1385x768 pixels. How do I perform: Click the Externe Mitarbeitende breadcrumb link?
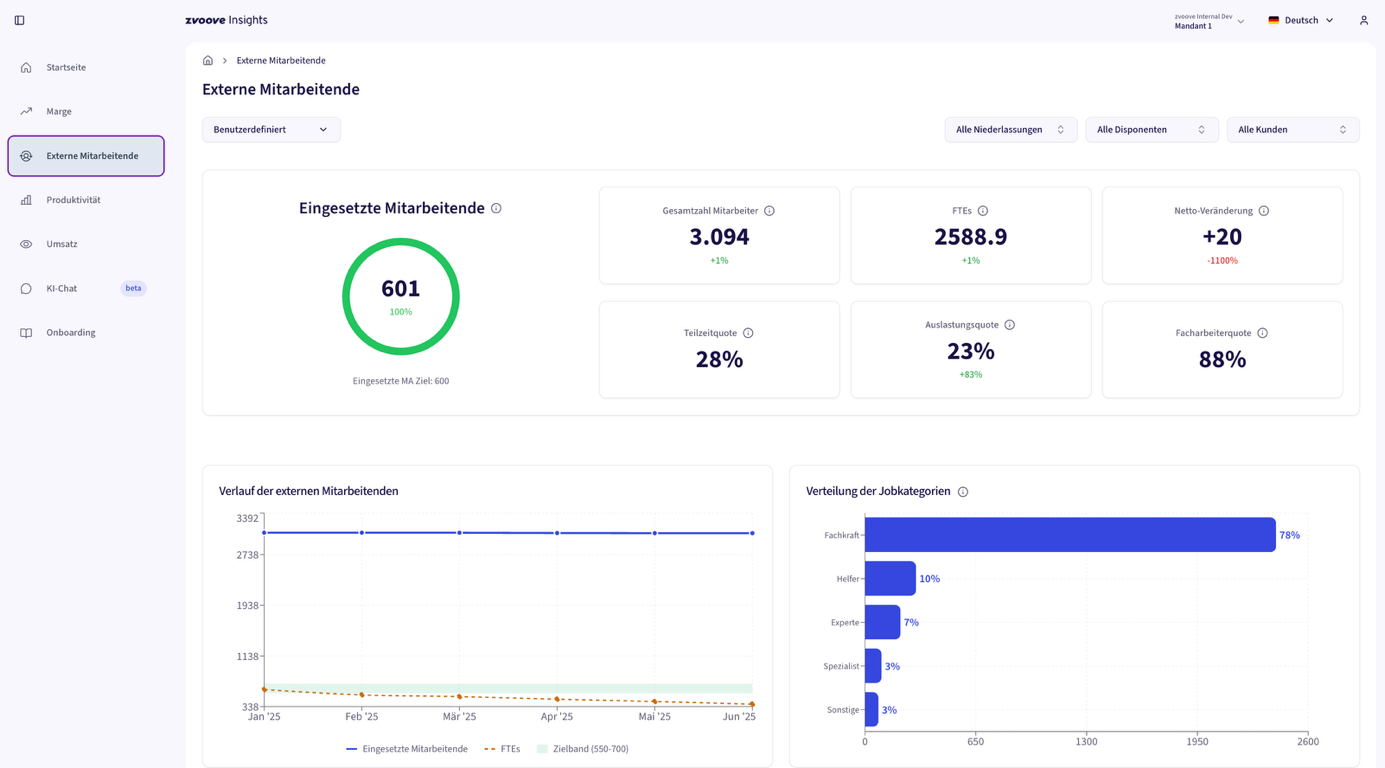[x=281, y=61]
